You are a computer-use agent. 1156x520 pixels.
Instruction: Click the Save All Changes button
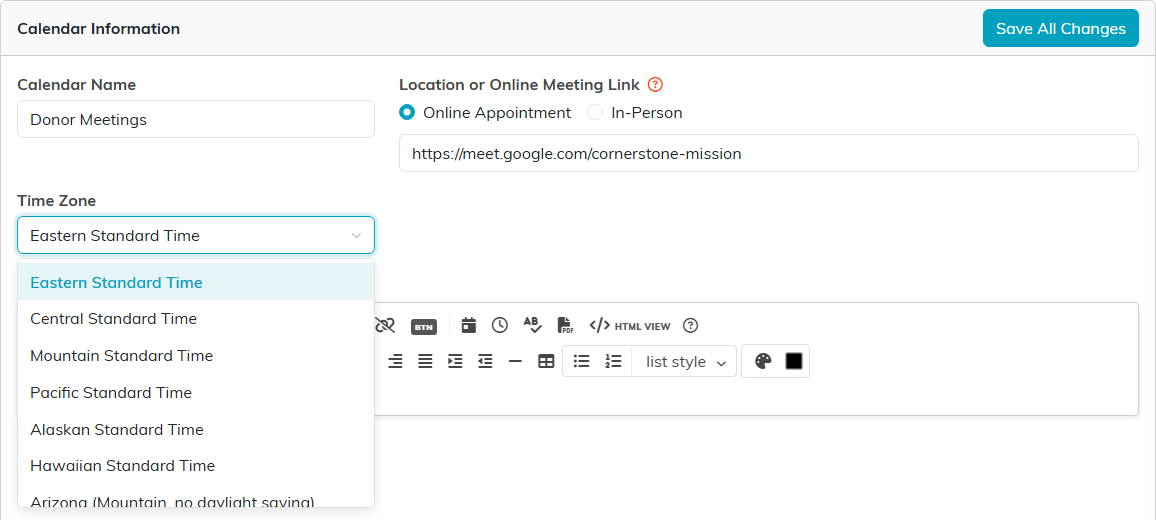pyautogui.click(x=1061, y=29)
